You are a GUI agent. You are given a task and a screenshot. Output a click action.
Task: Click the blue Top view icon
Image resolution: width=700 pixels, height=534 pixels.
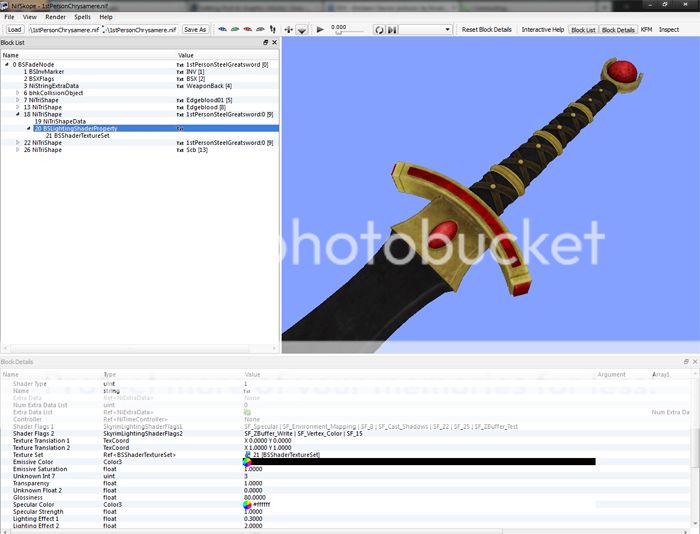pos(222,29)
